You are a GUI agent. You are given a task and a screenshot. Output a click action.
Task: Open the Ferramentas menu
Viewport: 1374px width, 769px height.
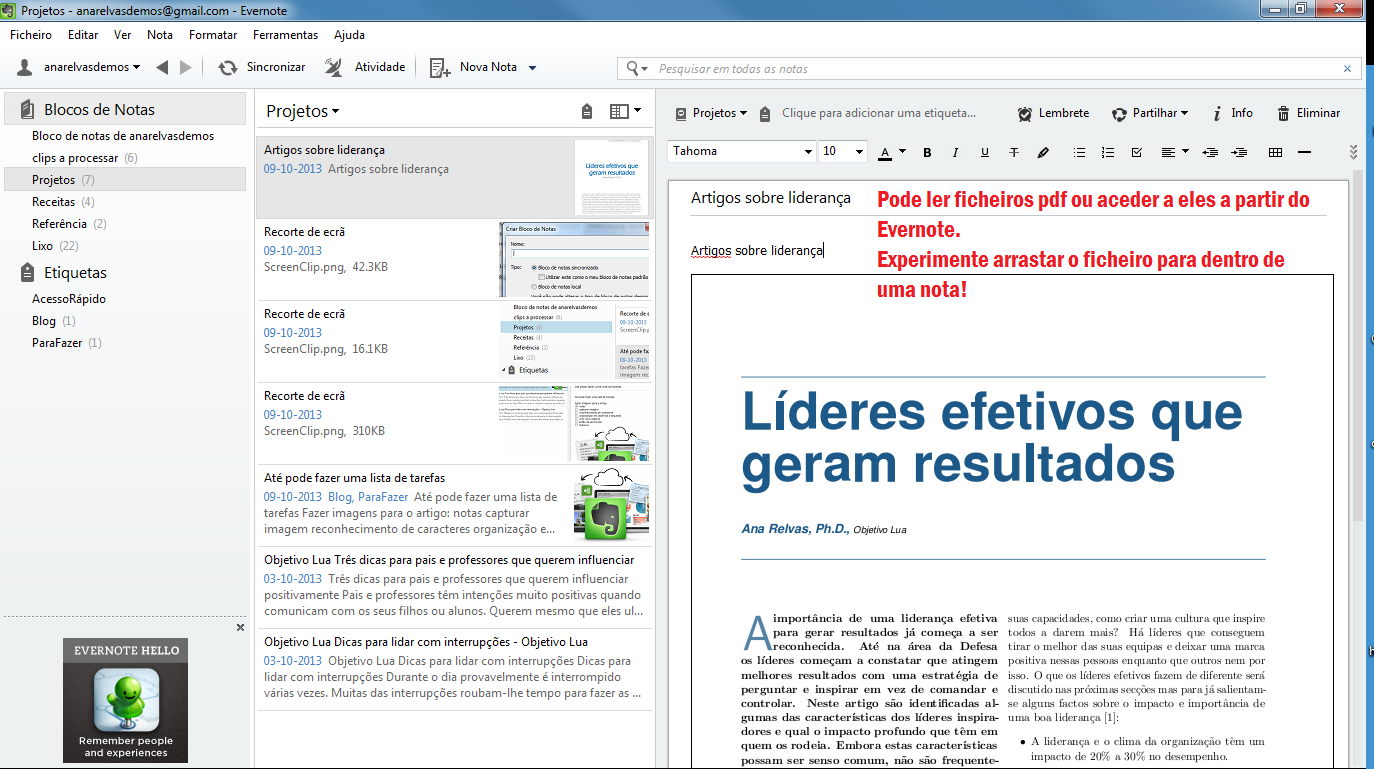coord(285,35)
